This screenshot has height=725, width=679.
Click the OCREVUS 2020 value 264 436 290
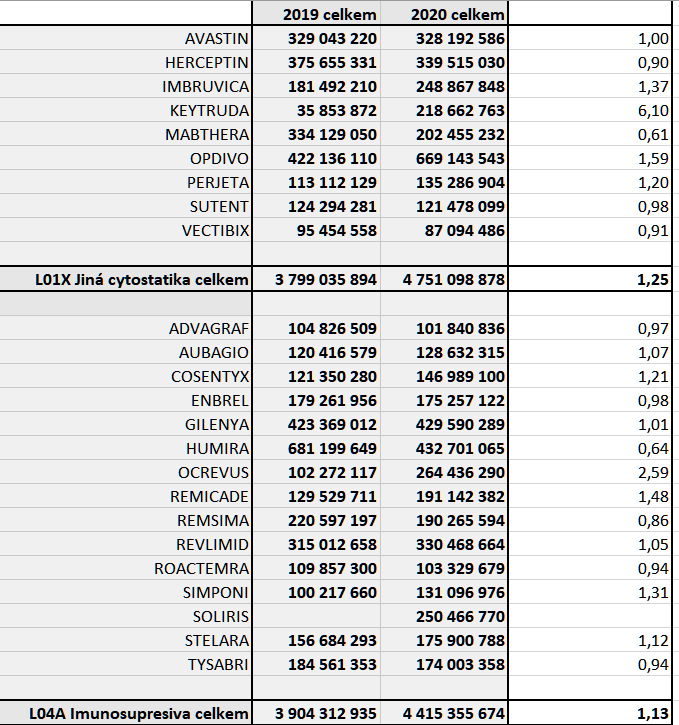coord(444,473)
